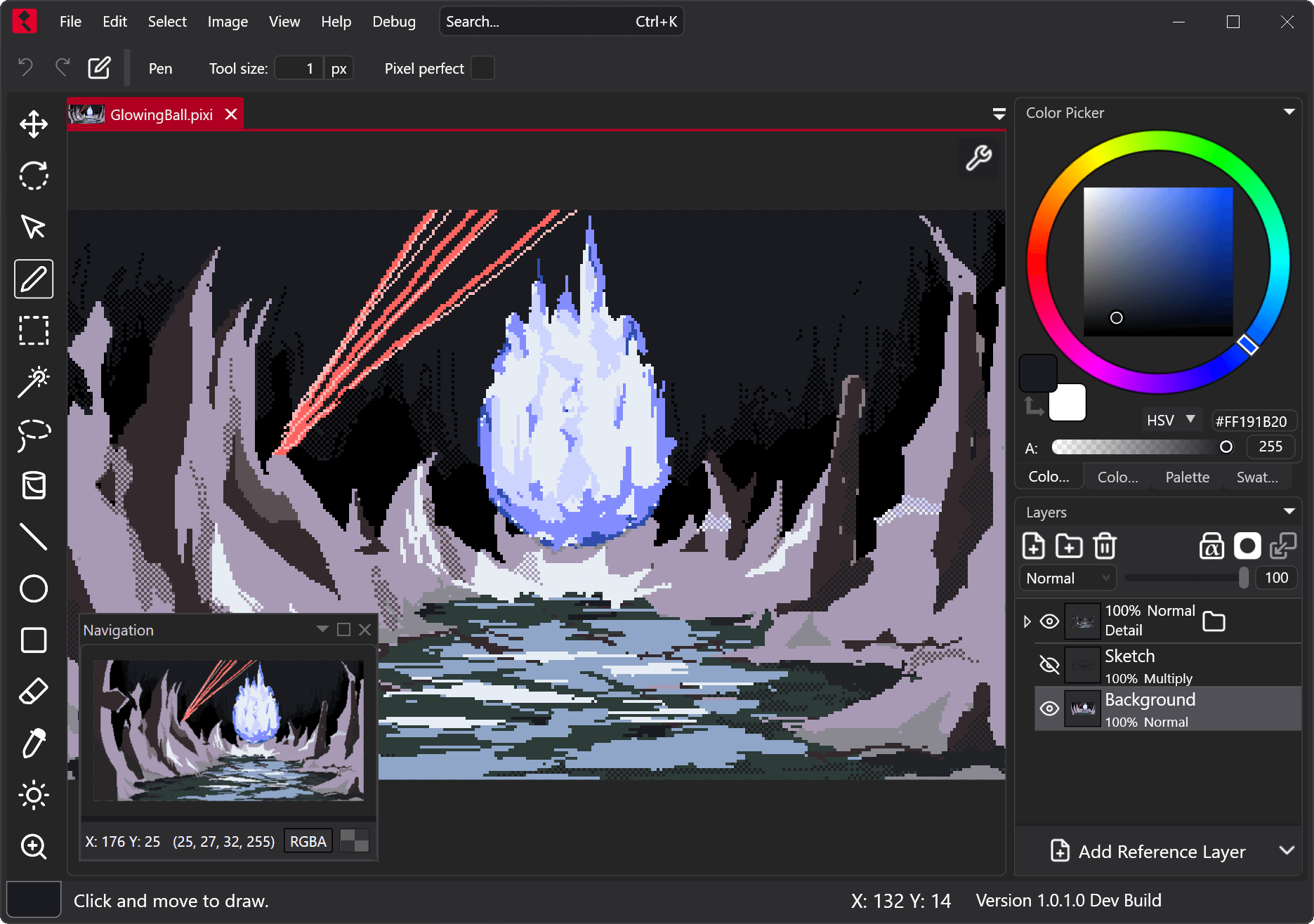This screenshot has height=924, width=1314.
Task: Select the Ellipse shape tool
Action: coord(33,588)
